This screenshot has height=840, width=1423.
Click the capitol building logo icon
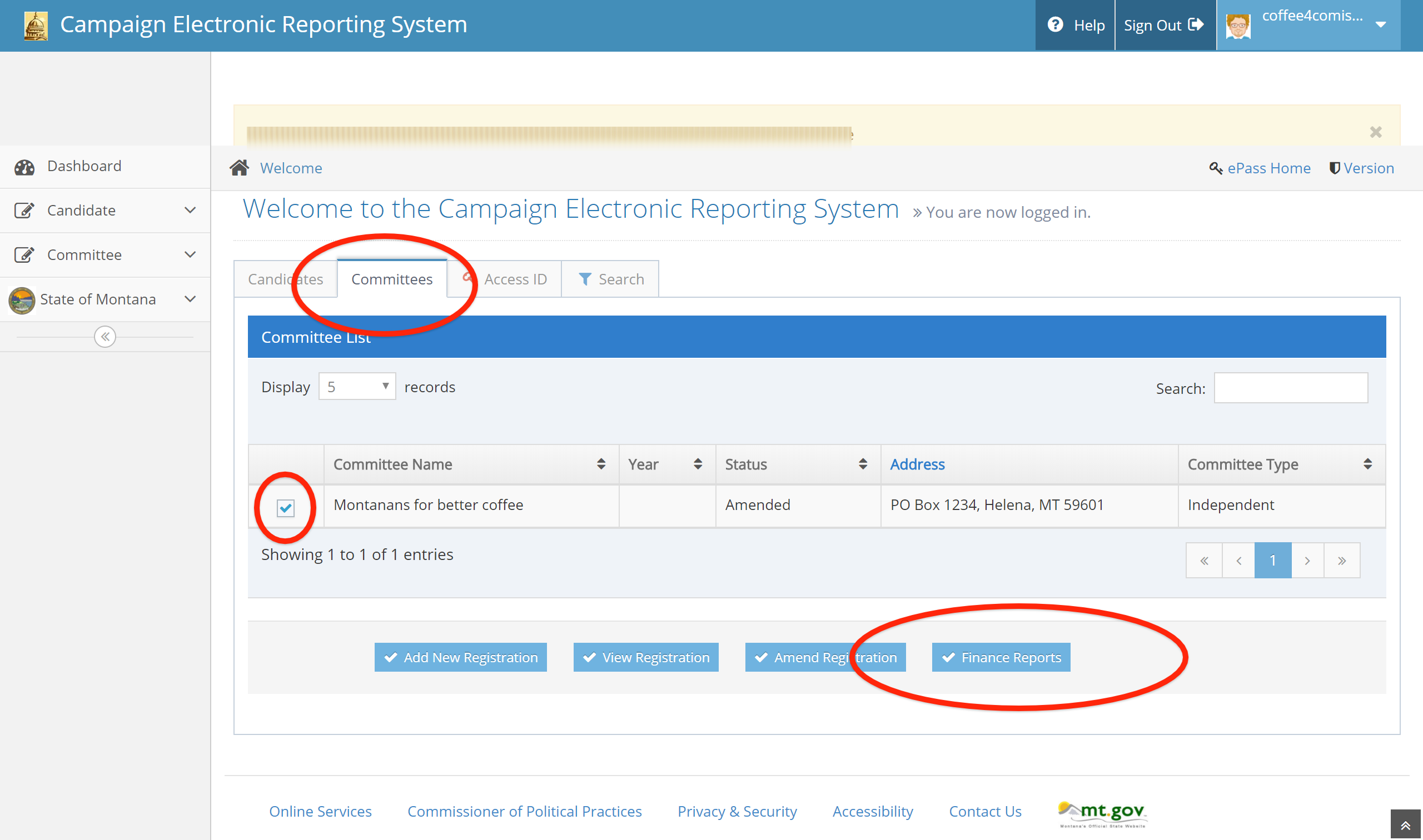pos(36,26)
